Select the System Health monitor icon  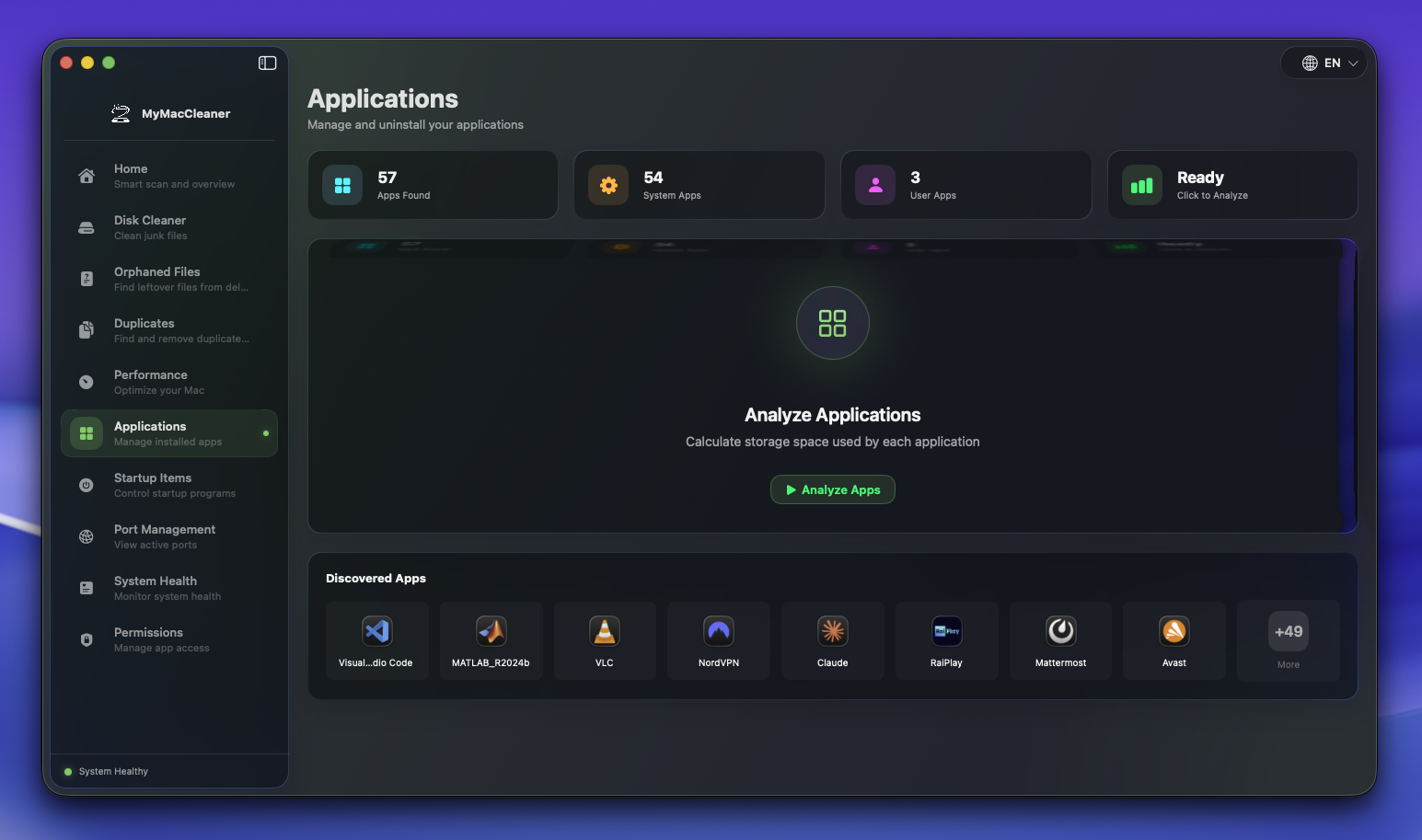(86, 588)
